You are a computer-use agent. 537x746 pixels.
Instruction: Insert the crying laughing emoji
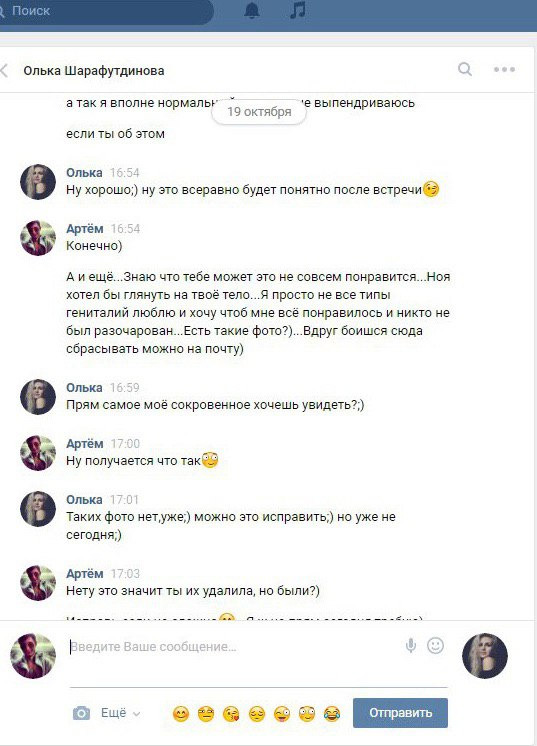coord(332,714)
